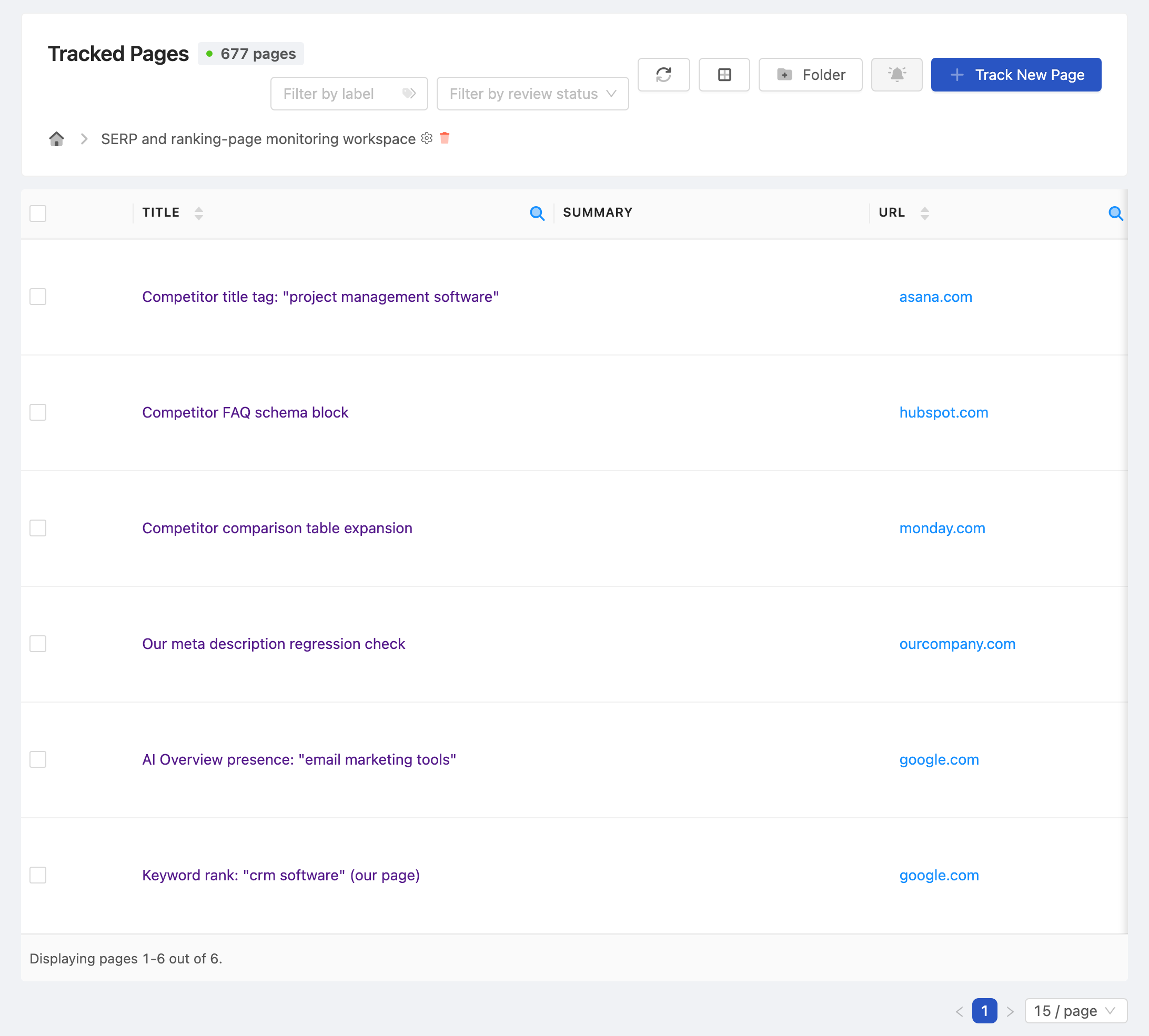The image size is (1149, 1036).
Task: Go to next page arrow
Action: 1010,1011
